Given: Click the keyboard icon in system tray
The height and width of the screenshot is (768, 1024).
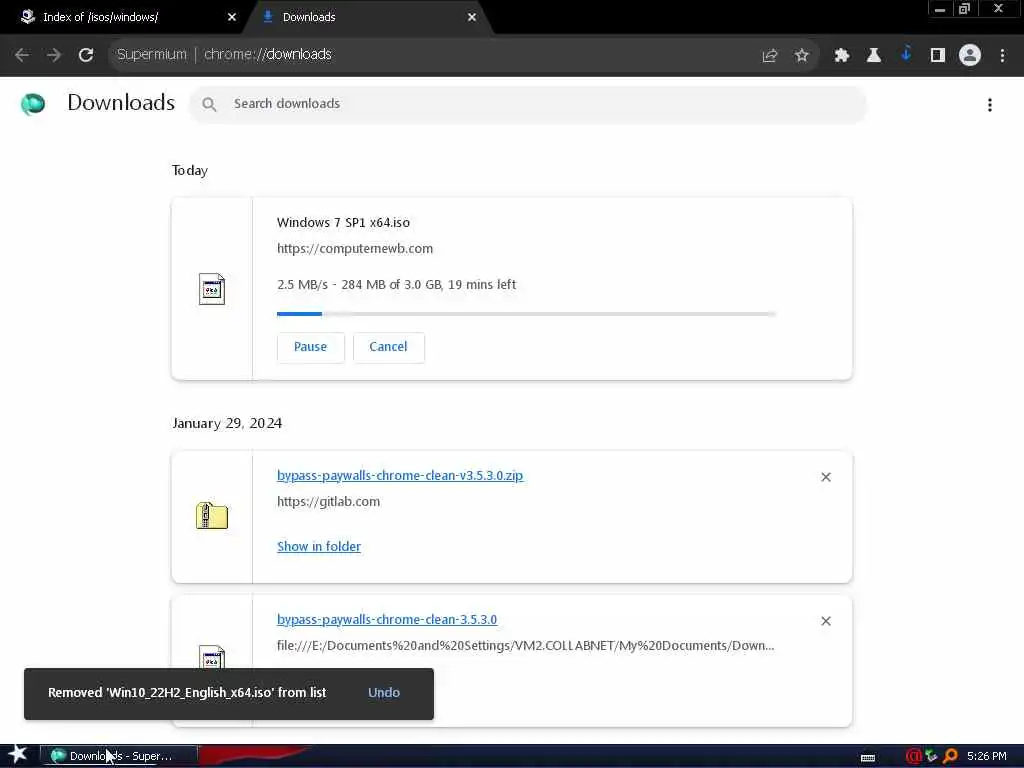Looking at the screenshot, I should (x=868, y=758).
